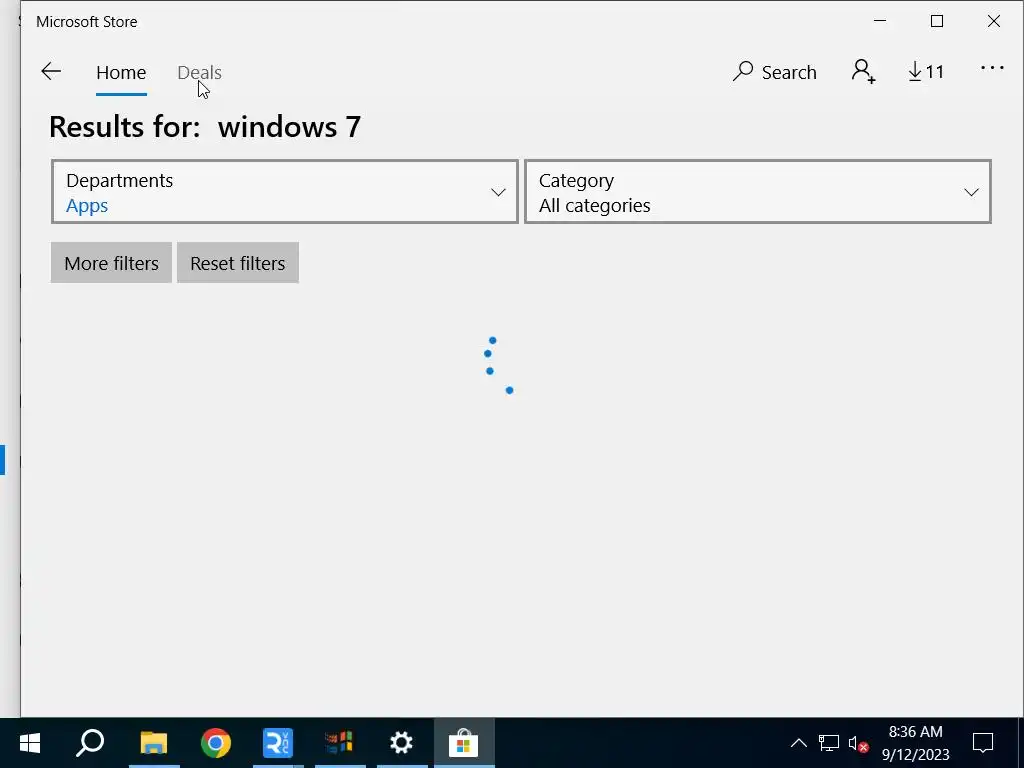1024x768 pixels.
Task: Click the muted volume tray icon
Action: pyautogui.click(x=858, y=743)
